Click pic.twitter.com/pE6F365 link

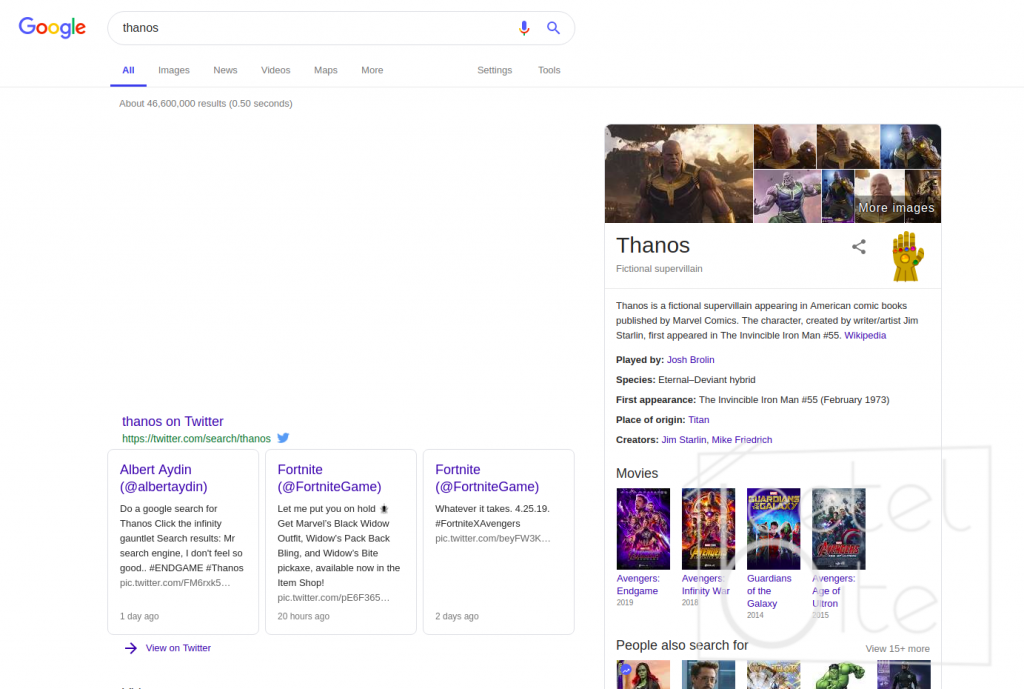pyautogui.click(x=333, y=598)
